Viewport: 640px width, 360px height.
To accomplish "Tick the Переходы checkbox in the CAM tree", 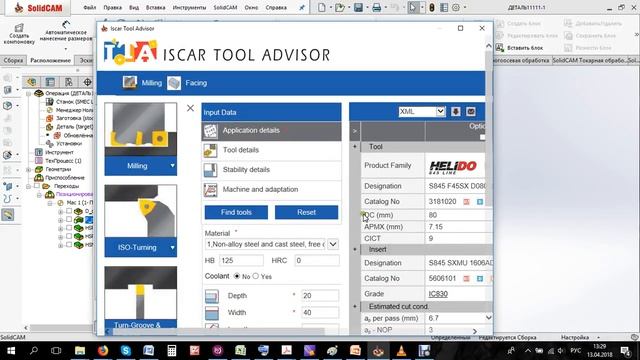I will pos(37,186).
